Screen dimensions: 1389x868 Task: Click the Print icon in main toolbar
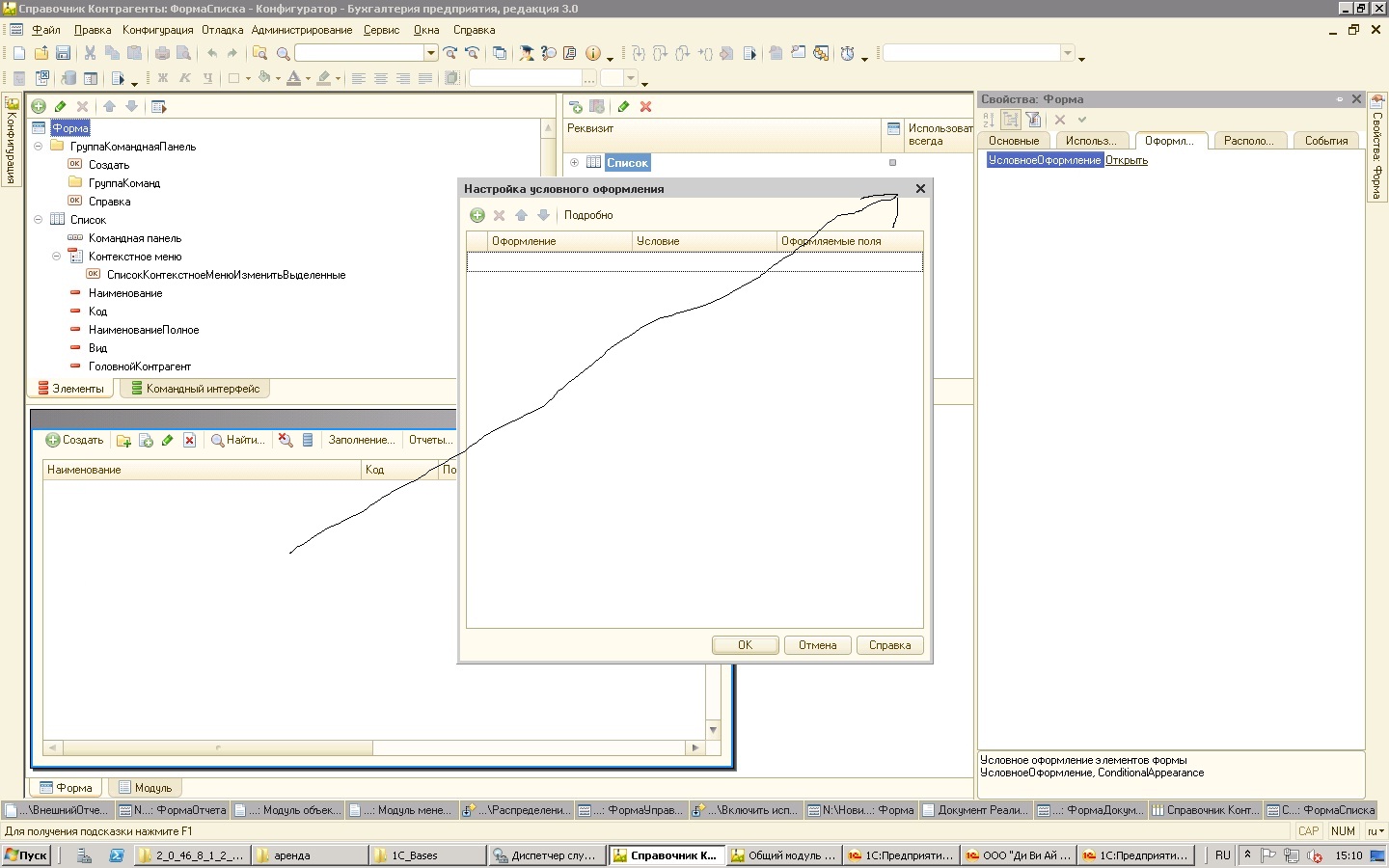162,53
